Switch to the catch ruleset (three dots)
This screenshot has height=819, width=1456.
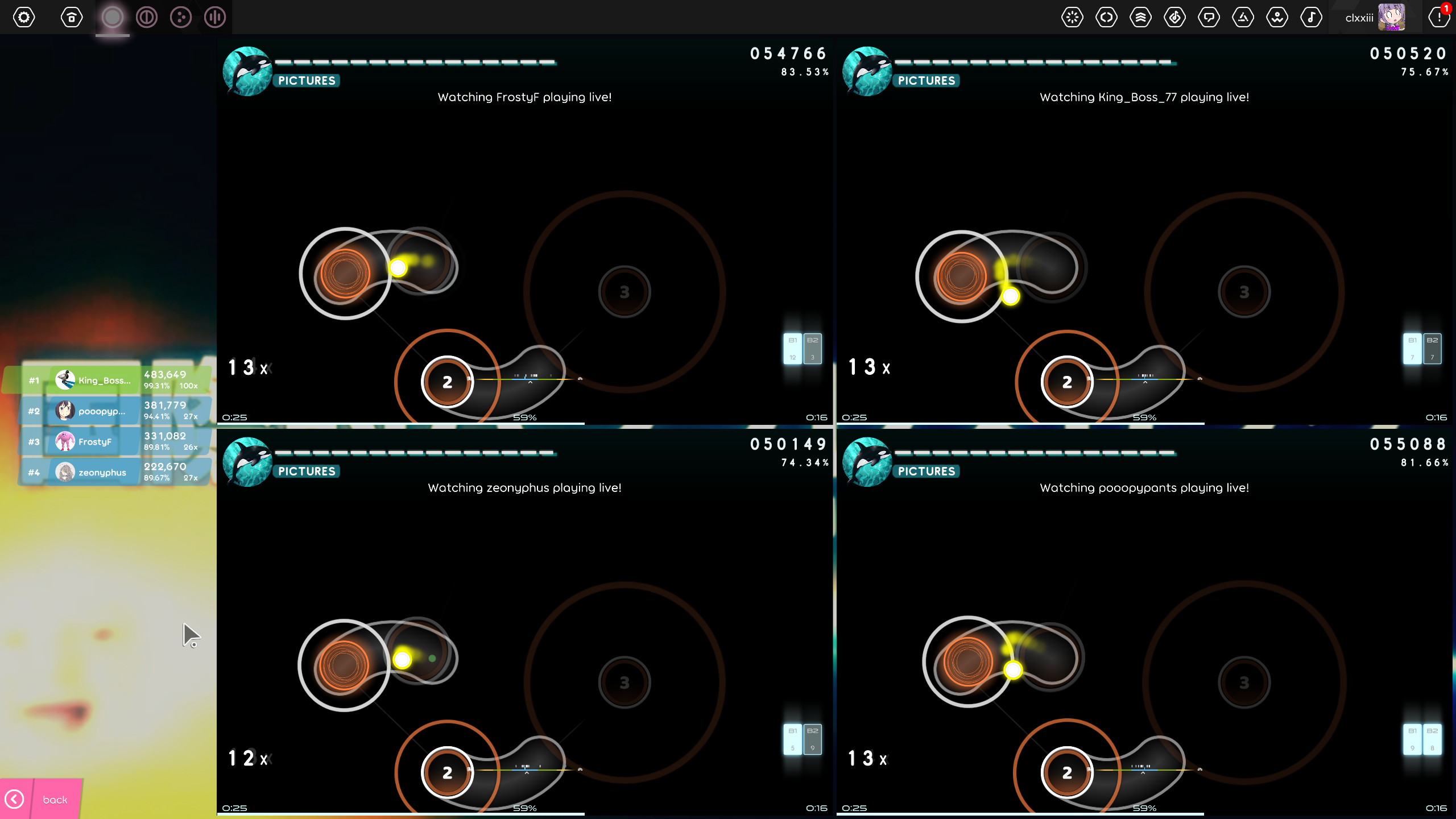click(x=181, y=17)
